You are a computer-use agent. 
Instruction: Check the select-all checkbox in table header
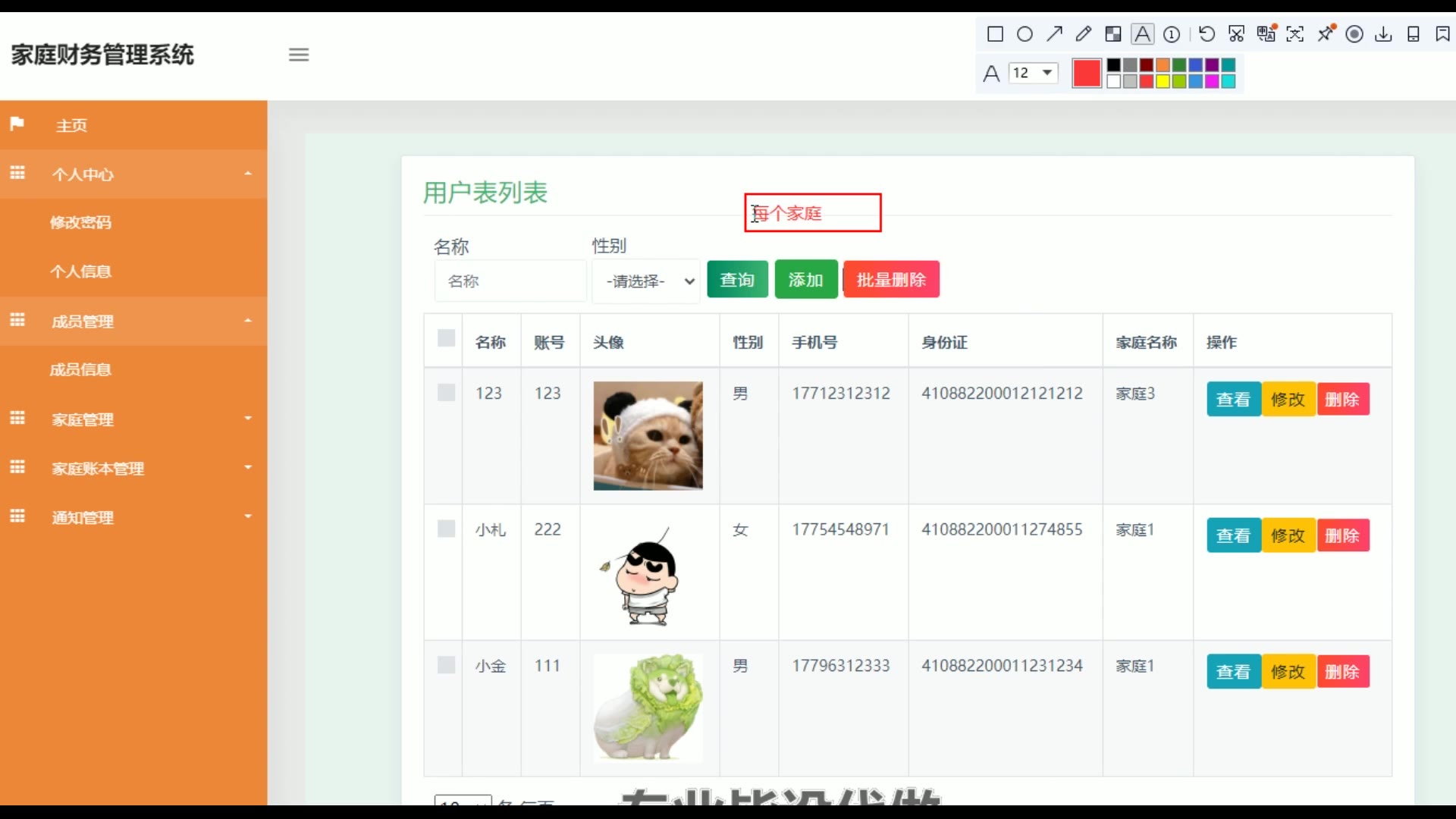(x=447, y=338)
